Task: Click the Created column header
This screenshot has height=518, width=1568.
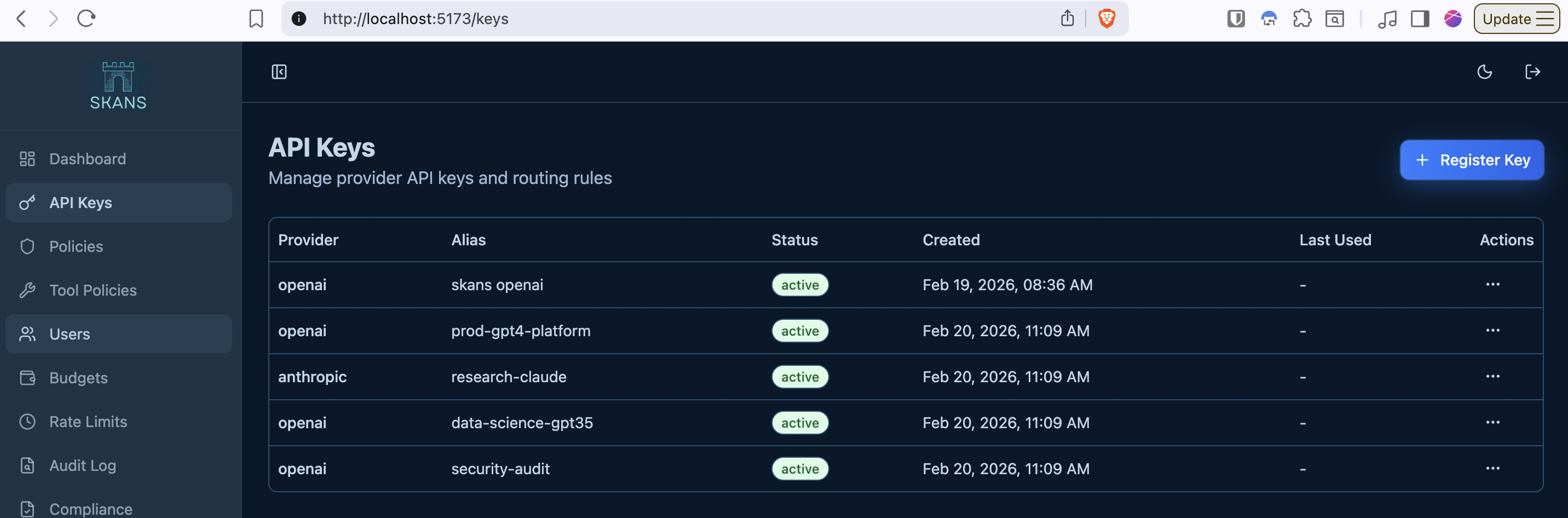Action: pyautogui.click(x=951, y=240)
